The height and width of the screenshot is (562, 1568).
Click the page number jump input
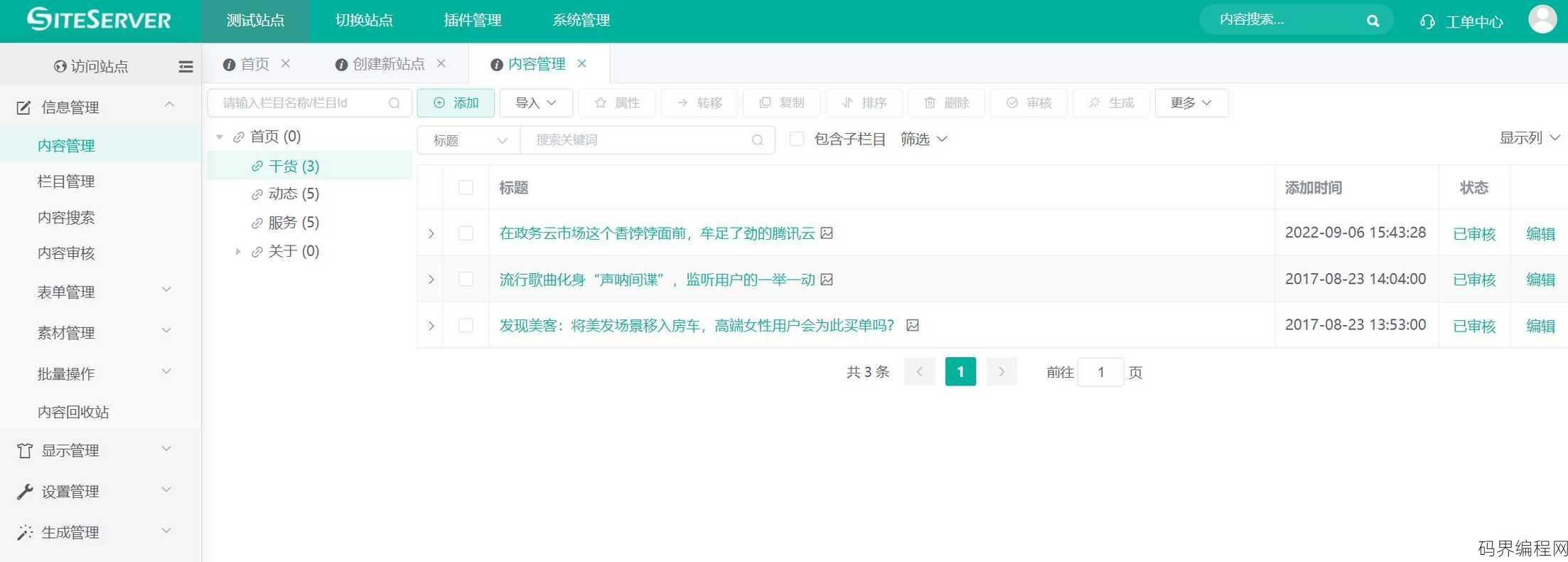point(1100,372)
